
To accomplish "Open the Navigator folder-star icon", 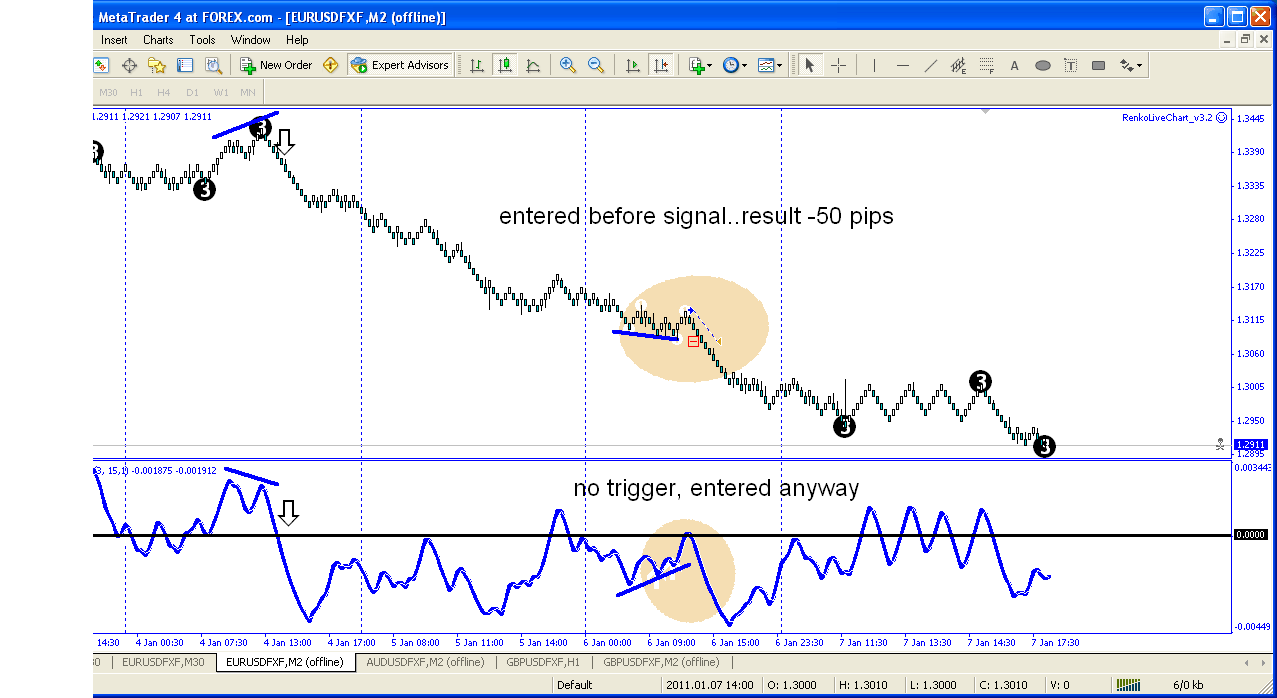I will pyautogui.click(x=157, y=65).
